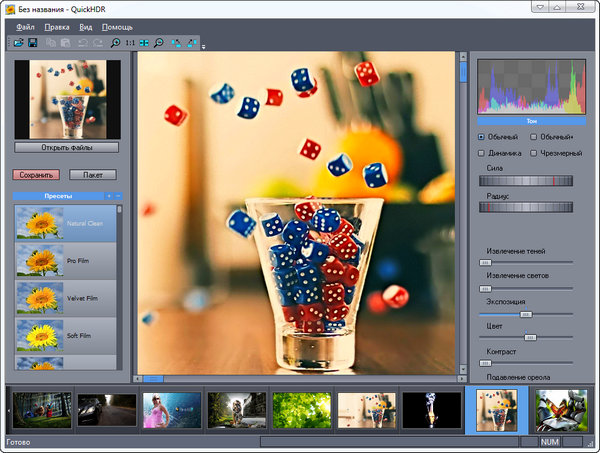
Task: Click the plus icon in Пресеты header
Action: 109,195
